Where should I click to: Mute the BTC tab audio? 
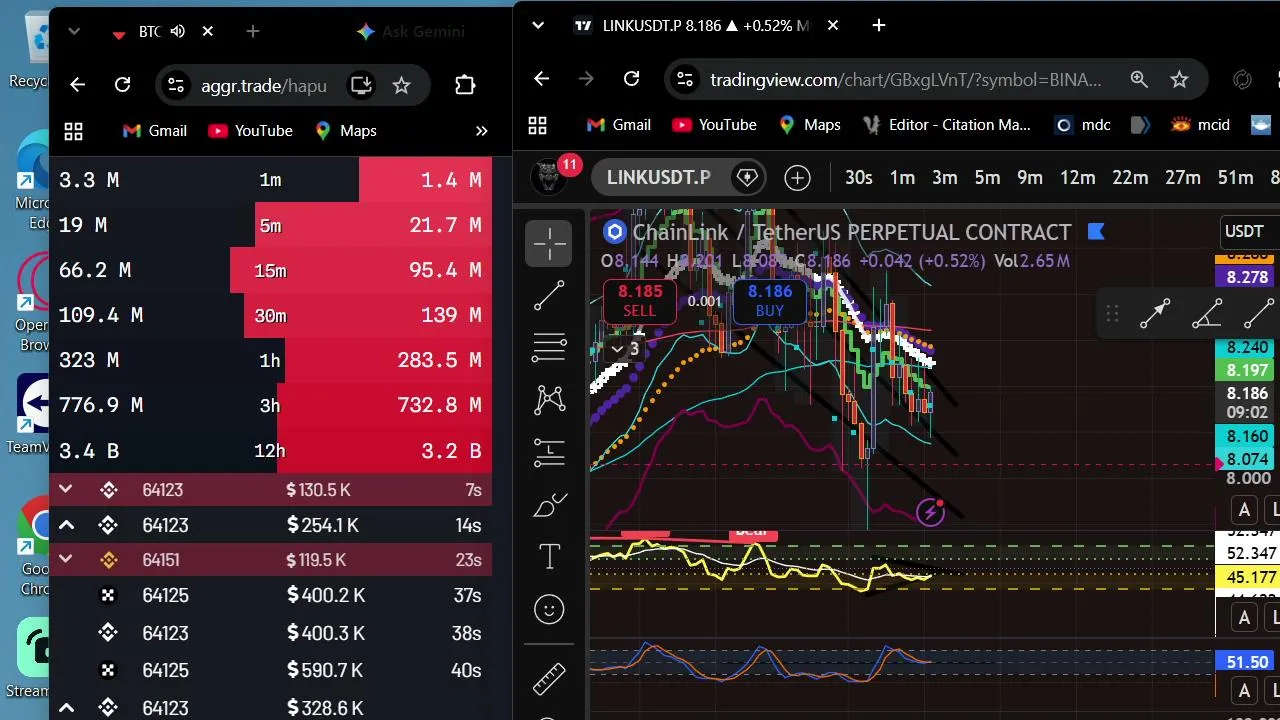177,32
